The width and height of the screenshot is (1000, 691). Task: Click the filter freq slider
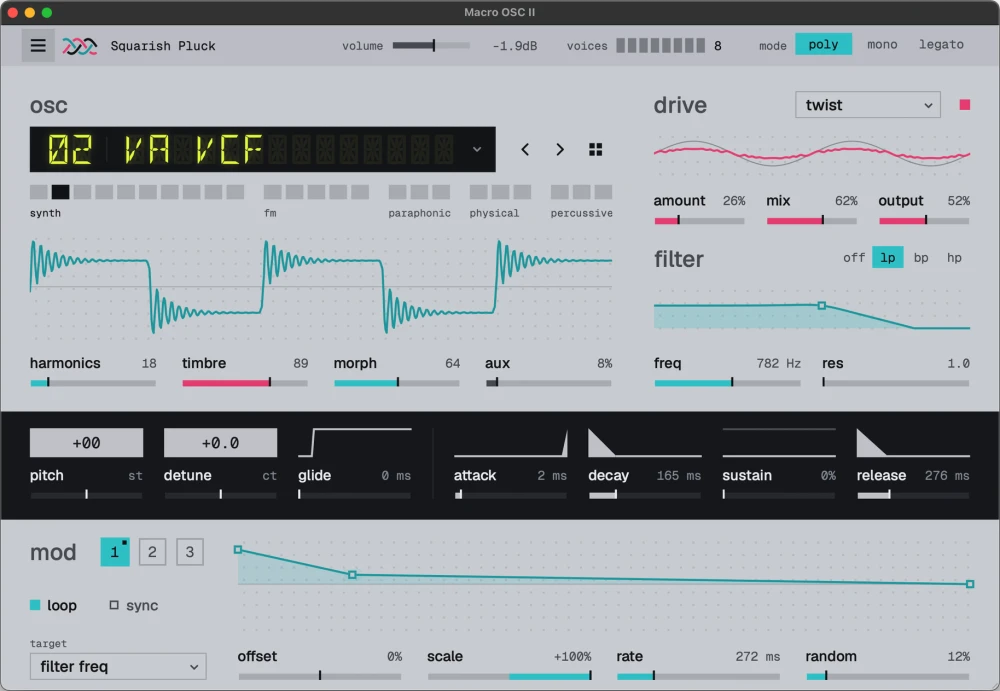click(727, 383)
